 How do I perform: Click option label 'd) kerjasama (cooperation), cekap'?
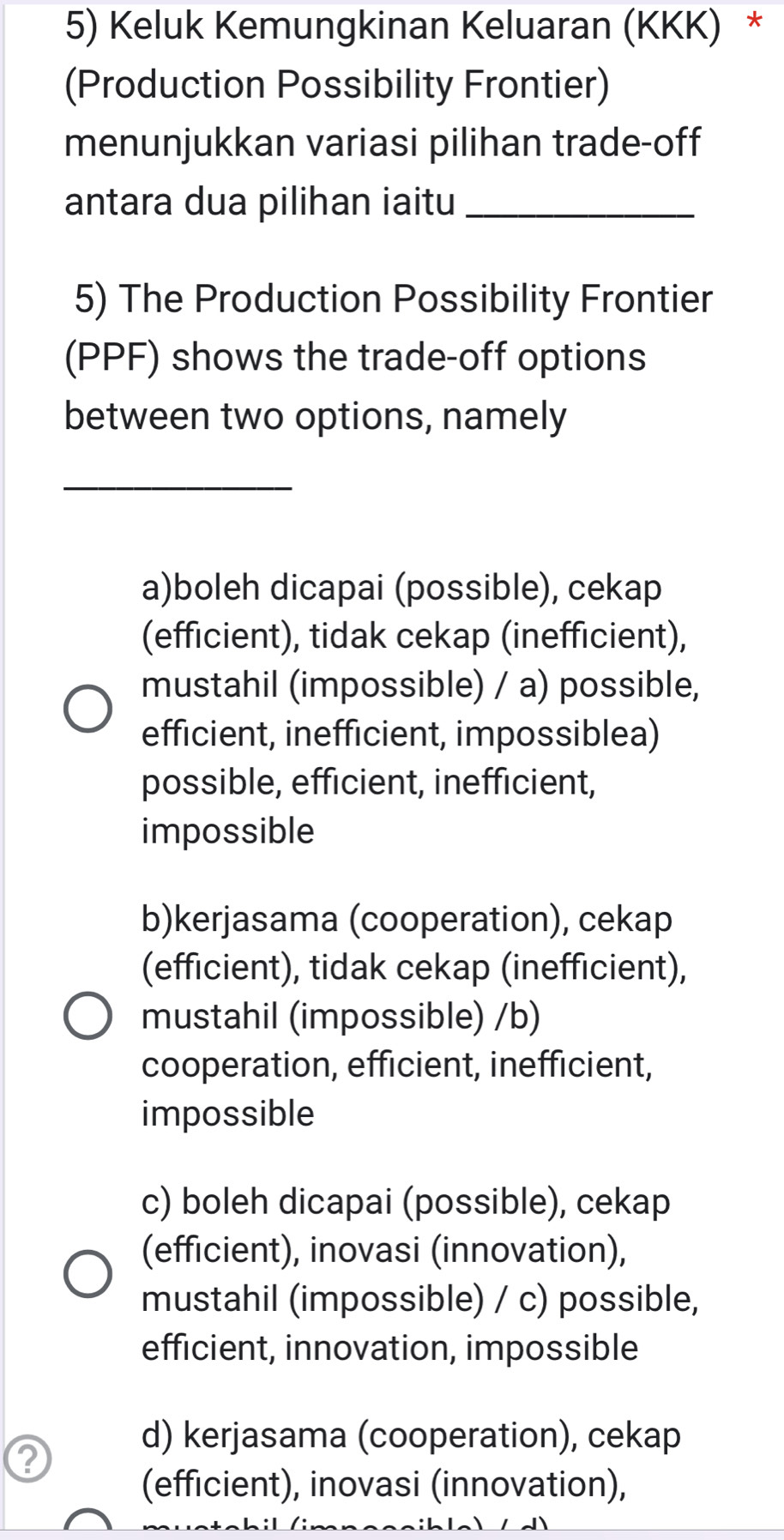point(411,1434)
